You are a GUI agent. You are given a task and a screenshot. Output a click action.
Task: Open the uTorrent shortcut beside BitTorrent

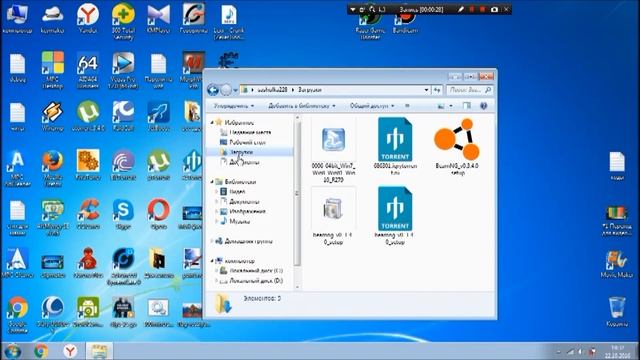158,165
